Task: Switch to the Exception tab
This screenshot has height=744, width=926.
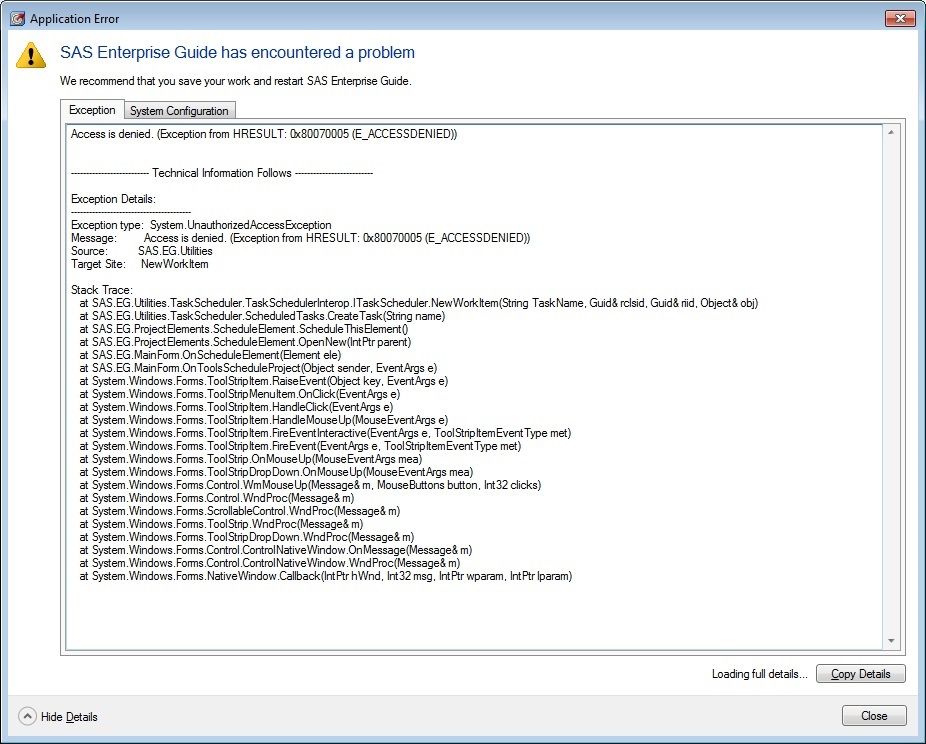Action: pos(92,110)
